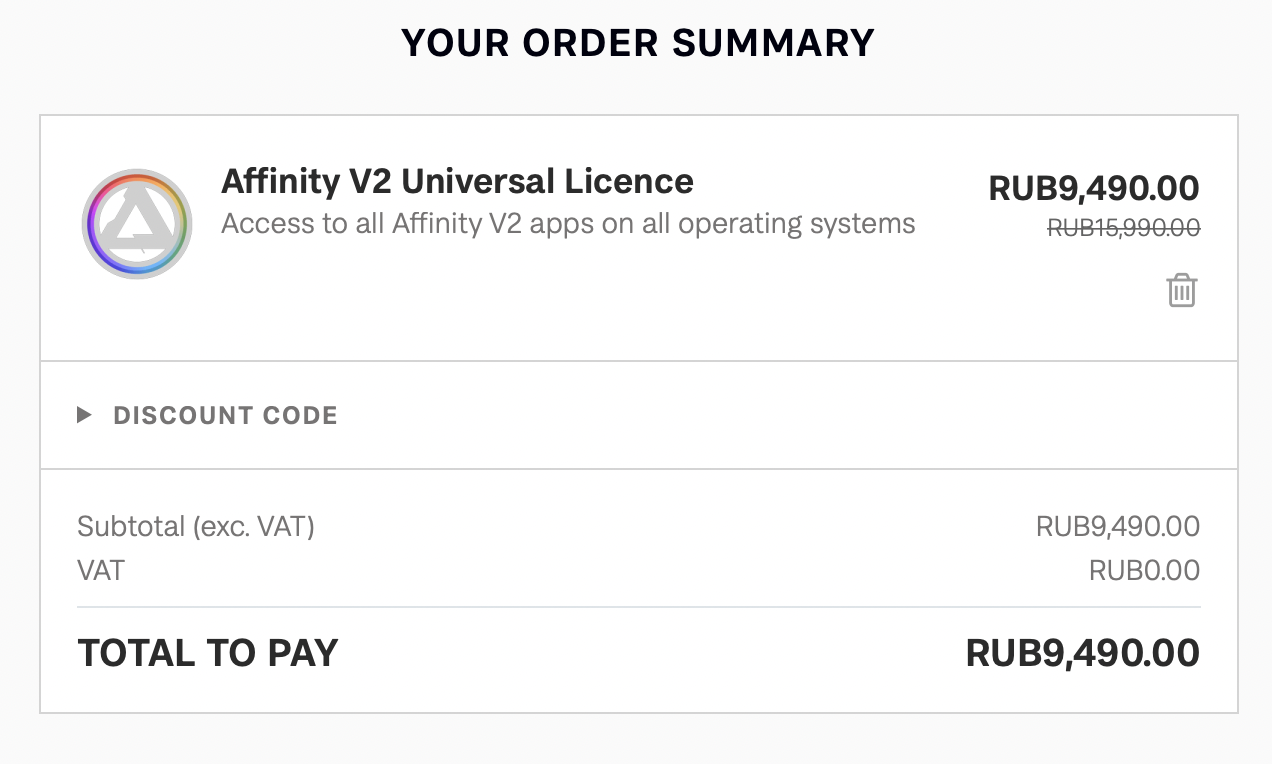Screen dimensions: 1272x764
Task: Click the border line directly below DISCOUNT CODE row
Action: coord(638,469)
